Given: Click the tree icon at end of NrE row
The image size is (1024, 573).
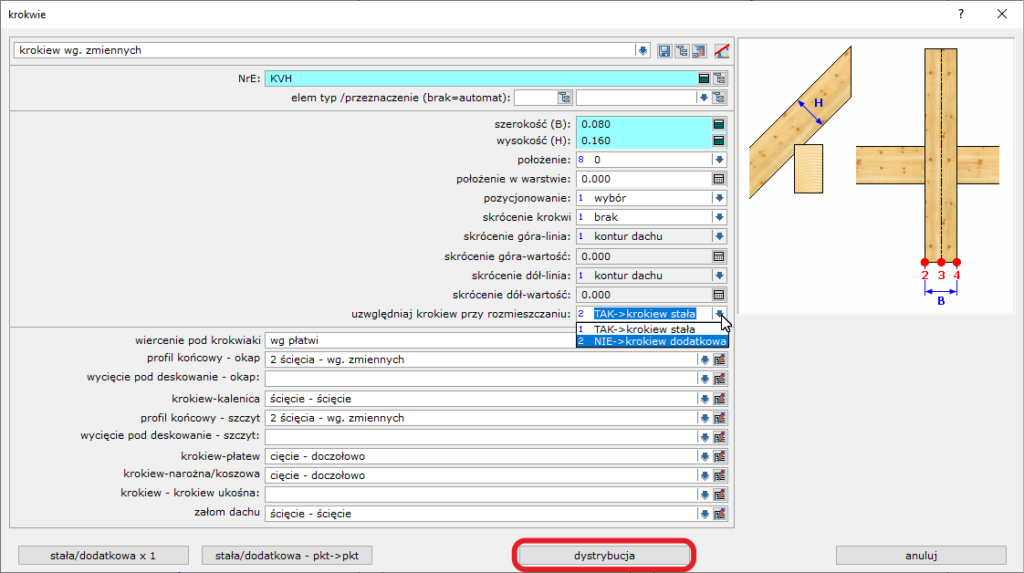Looking at the screenshot, I should [719, 78].
